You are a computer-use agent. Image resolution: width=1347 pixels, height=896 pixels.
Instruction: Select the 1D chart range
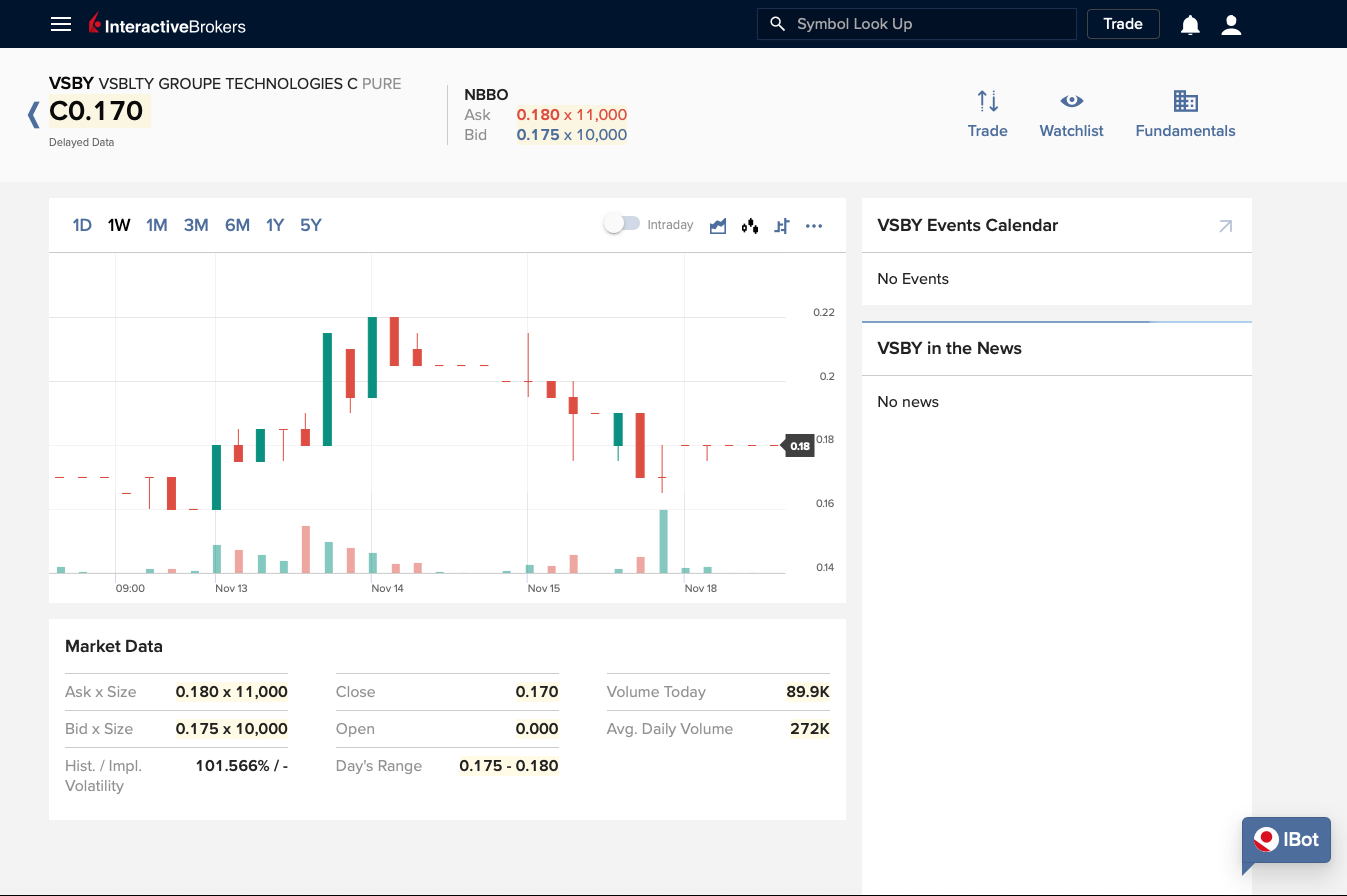[x=82, y=225]
